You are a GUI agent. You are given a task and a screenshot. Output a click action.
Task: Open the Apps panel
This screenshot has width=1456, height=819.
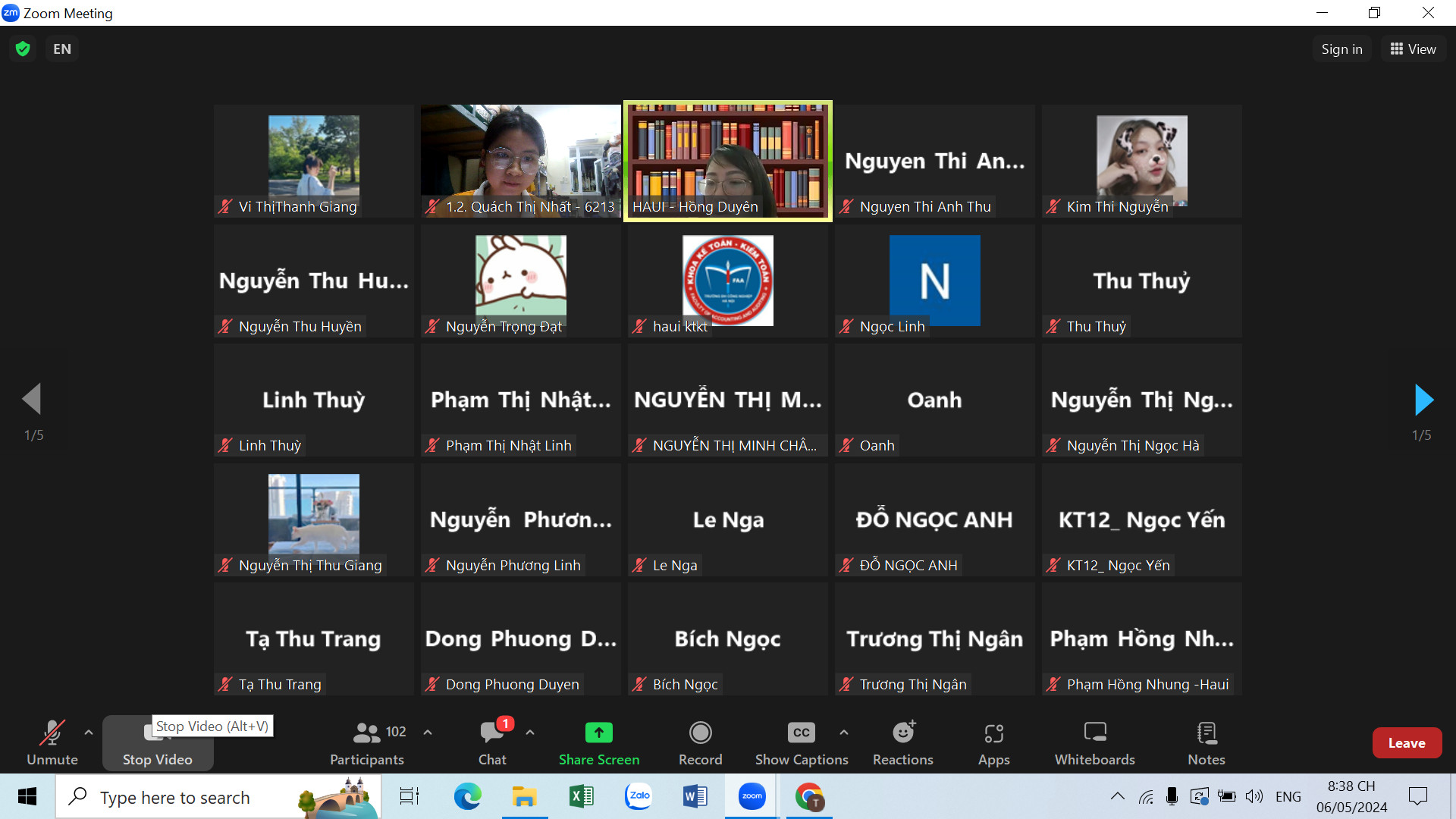(x=993, y=743)
